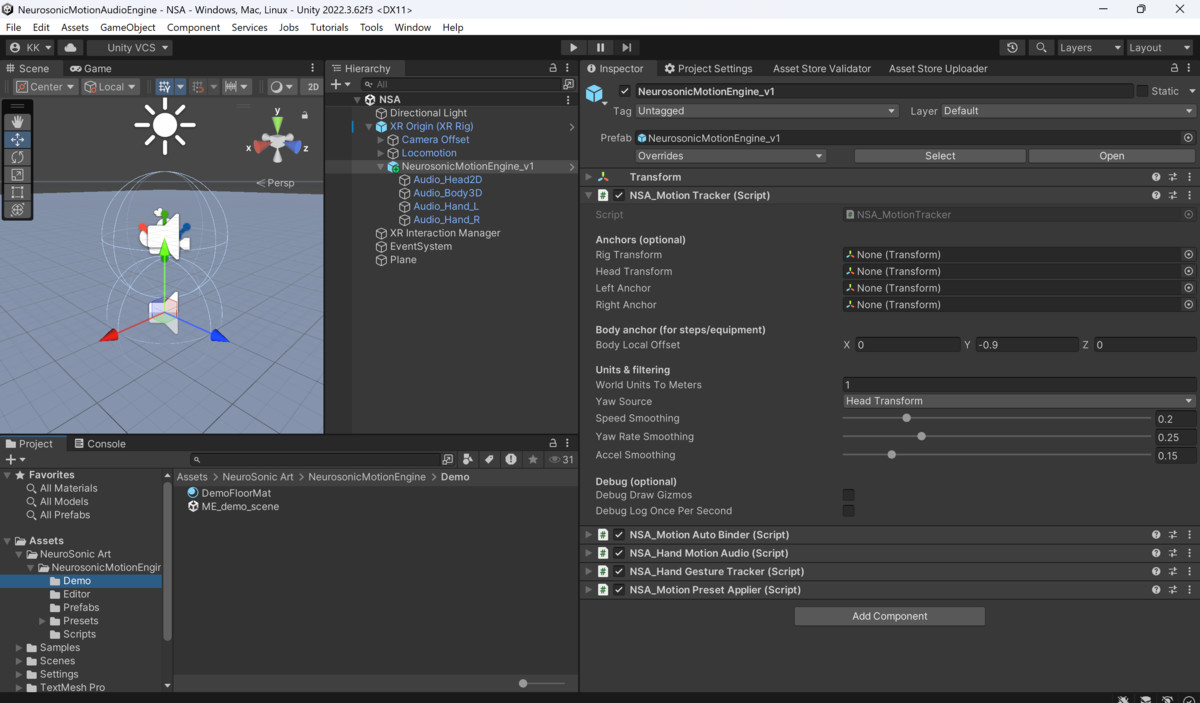Expand the Locomotion object in the Hierarchy
1200x703 pixels.
pyautogui.click(x=380, y=153)
